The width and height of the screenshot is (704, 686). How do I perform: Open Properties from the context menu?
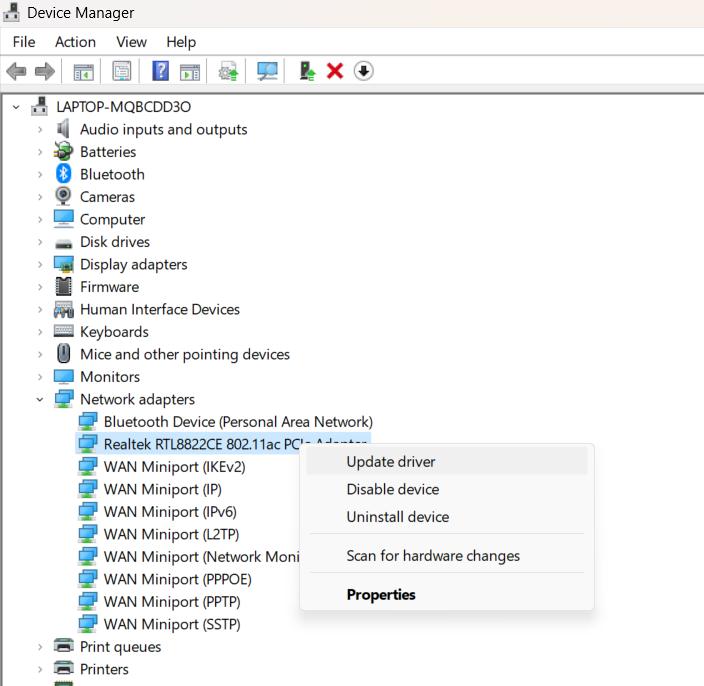pos(381,594)
